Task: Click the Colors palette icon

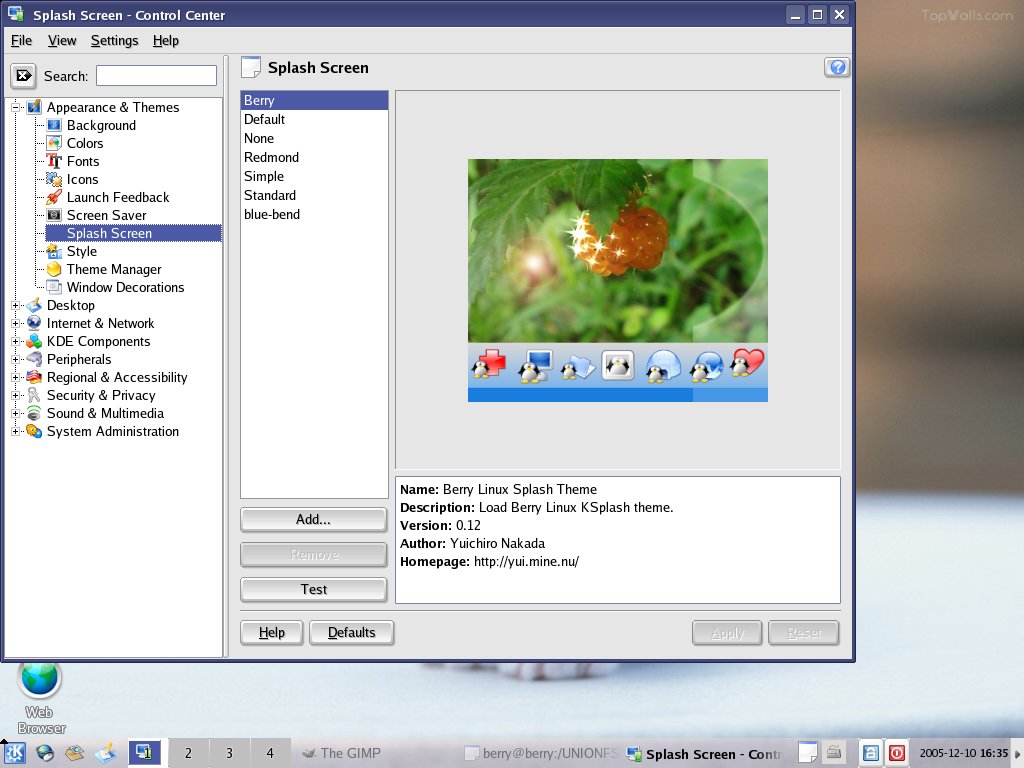Action: tap(54, 143)
